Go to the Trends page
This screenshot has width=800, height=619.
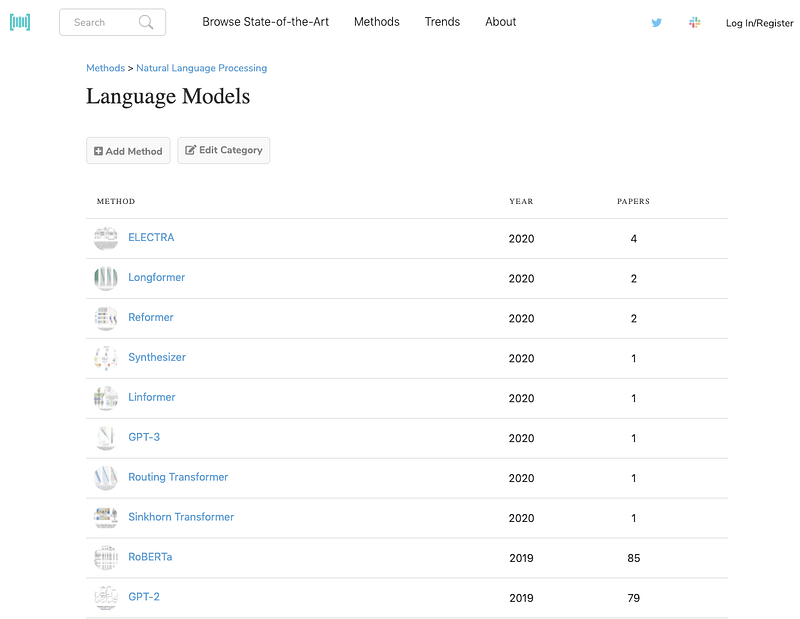click(x=442, y=22)
